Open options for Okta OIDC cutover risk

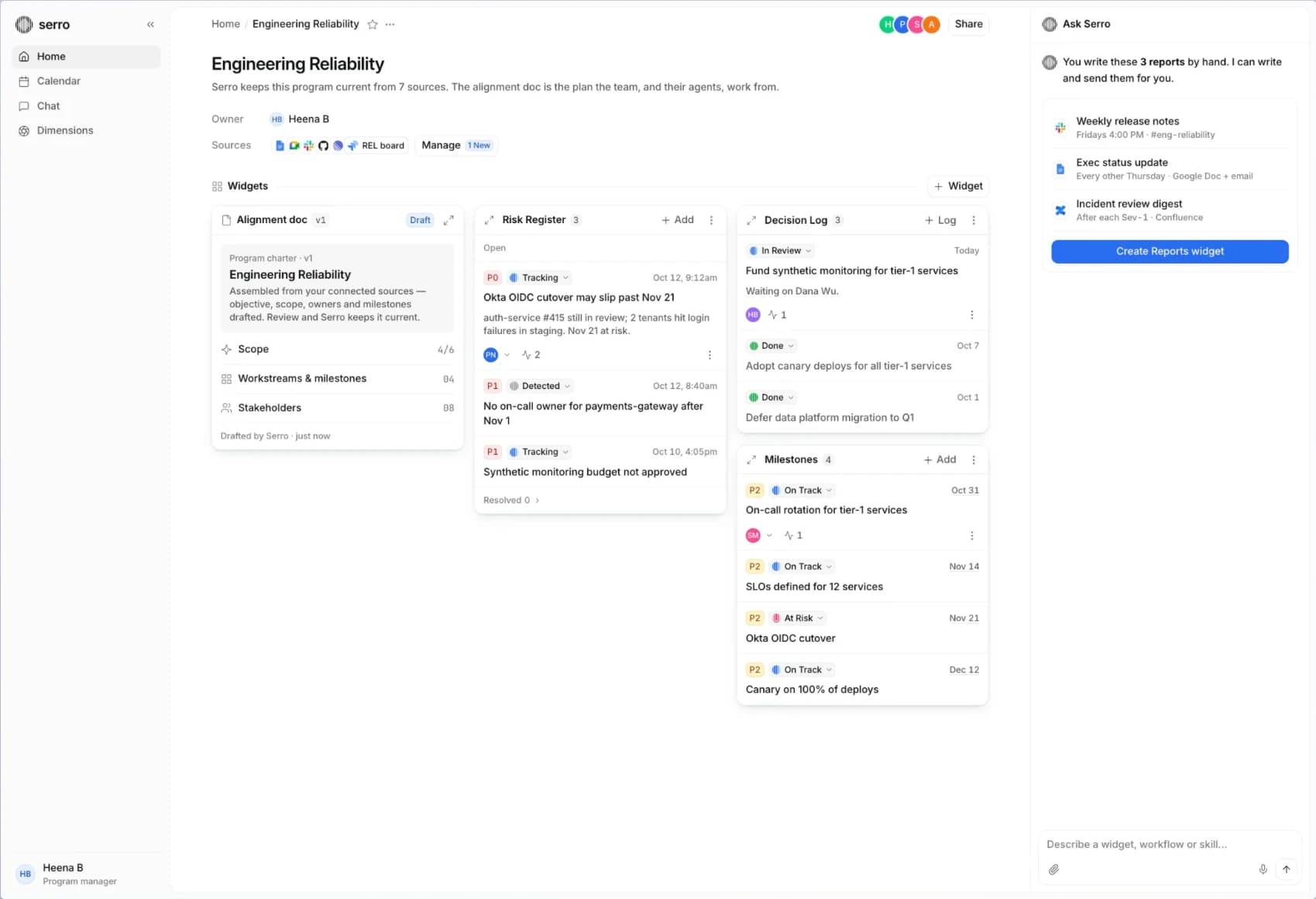coord(710,355)
